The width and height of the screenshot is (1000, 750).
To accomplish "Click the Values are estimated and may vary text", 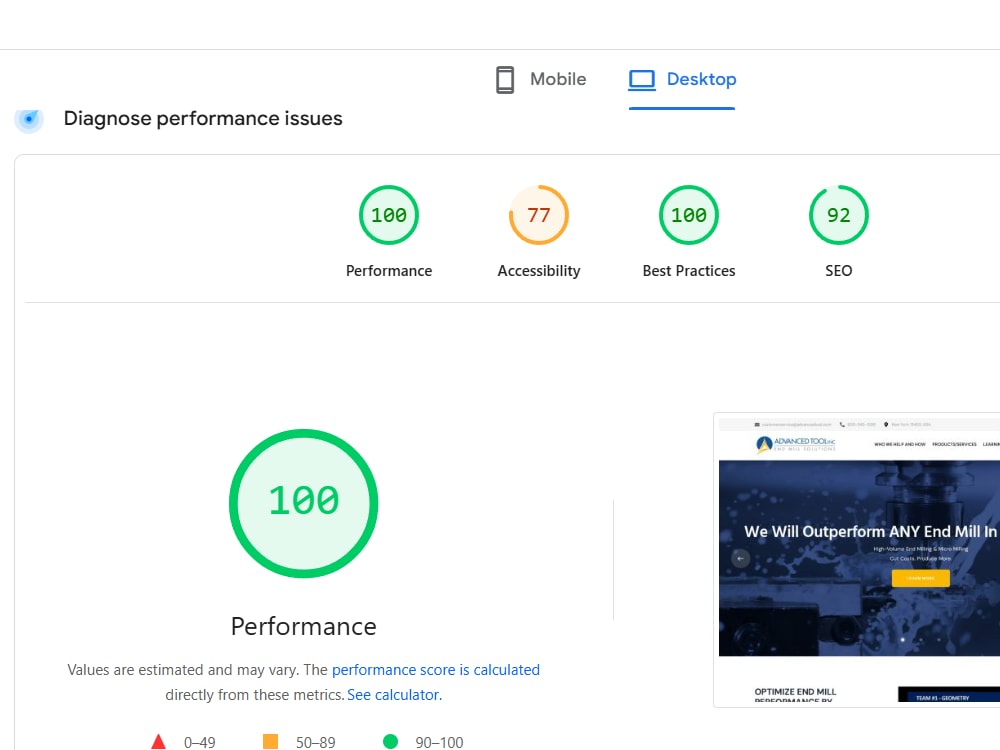I will pos(182,670).
